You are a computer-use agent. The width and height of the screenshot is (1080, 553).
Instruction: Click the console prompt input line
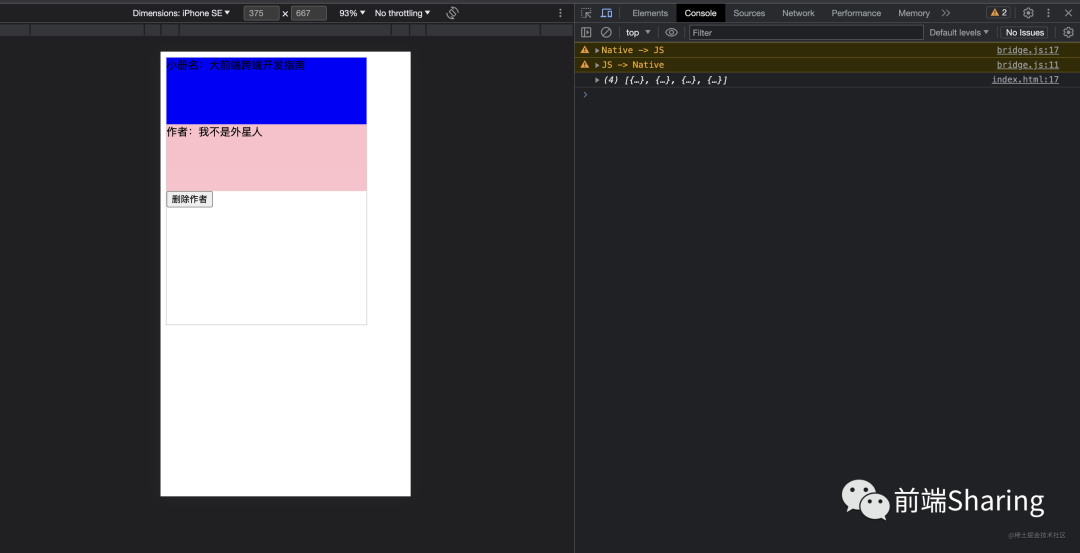[x=827, y=94]
